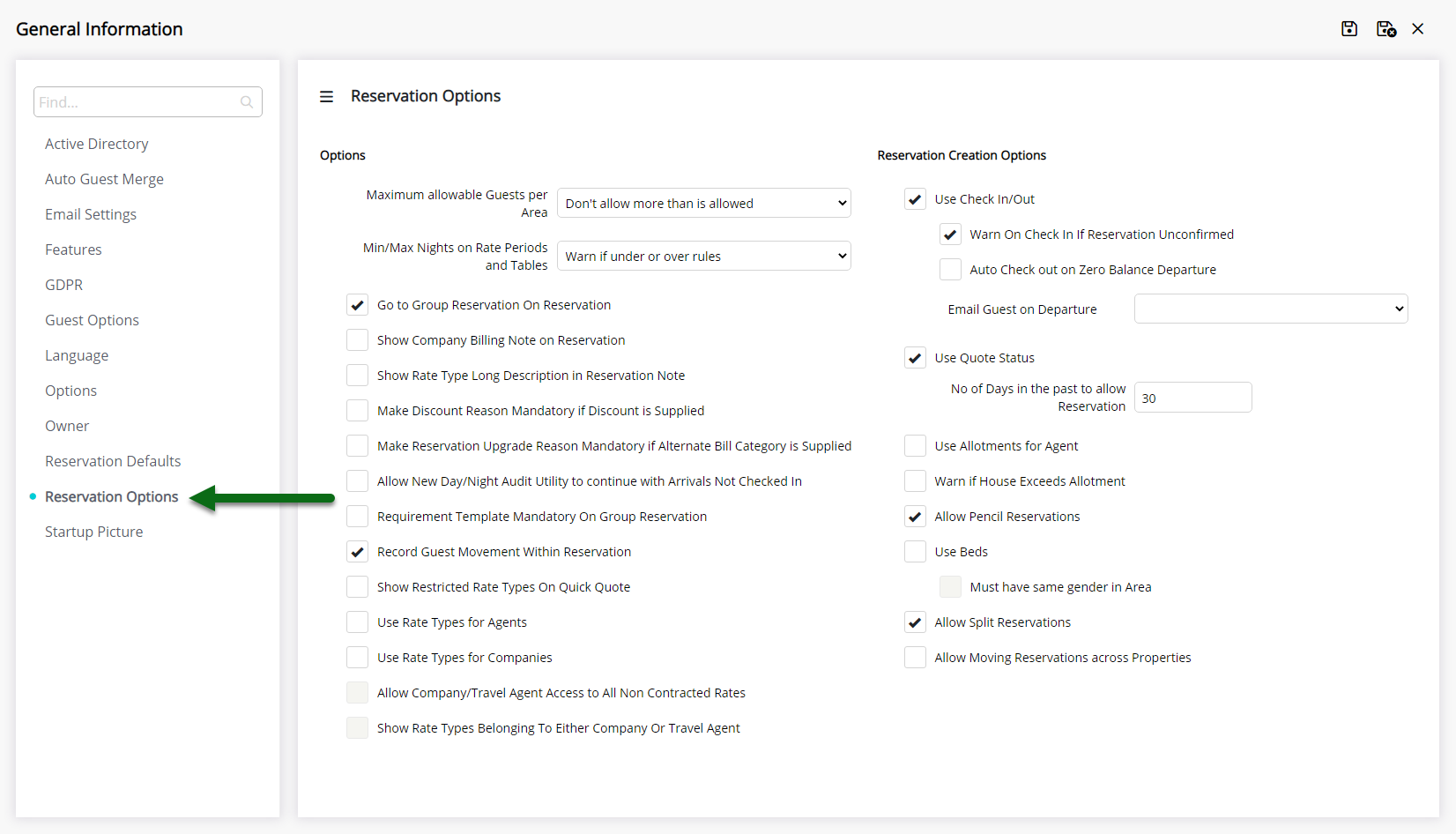Screen dimensions: 1456x834
Task: Enable Use Beds checkbox
Action: [x=915, y=552]
